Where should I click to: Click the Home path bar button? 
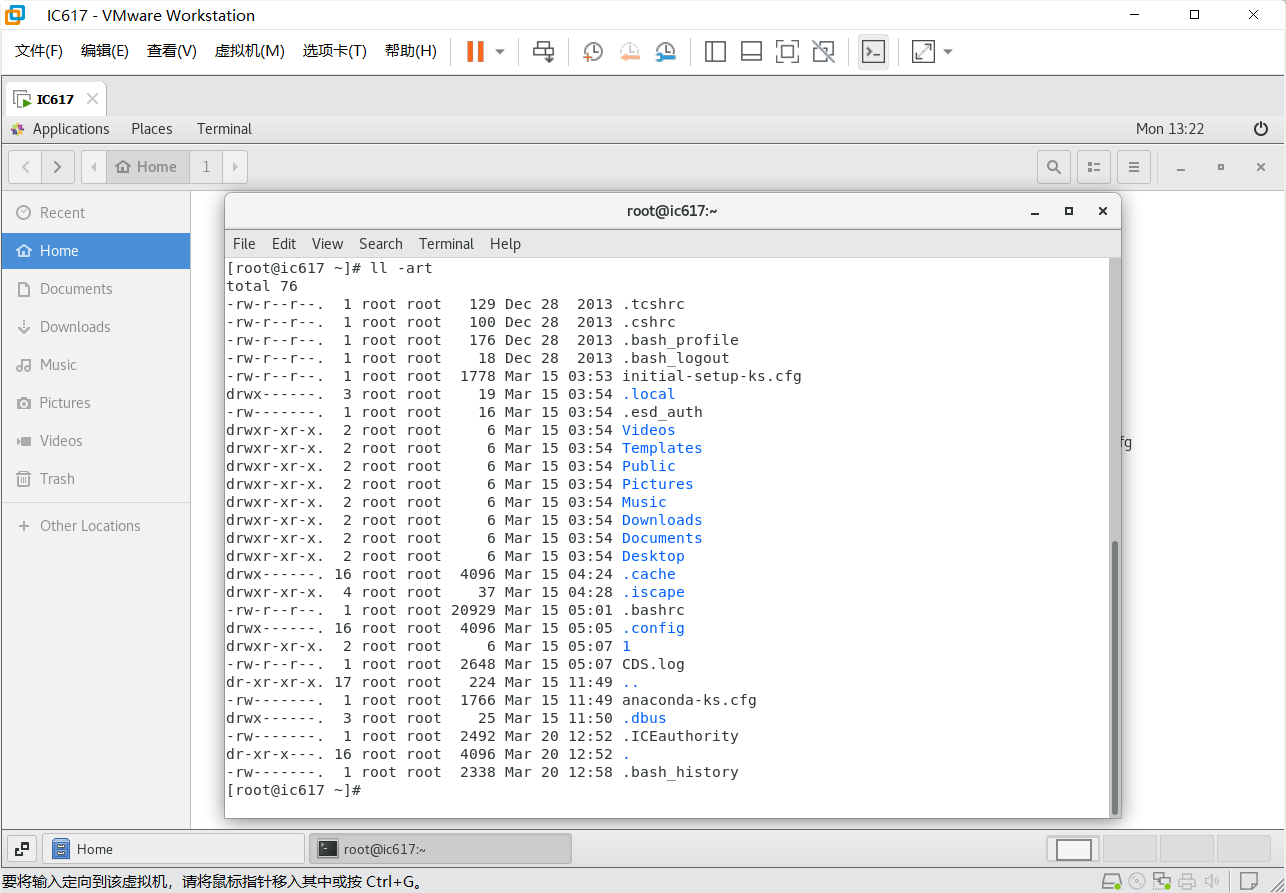147,167
